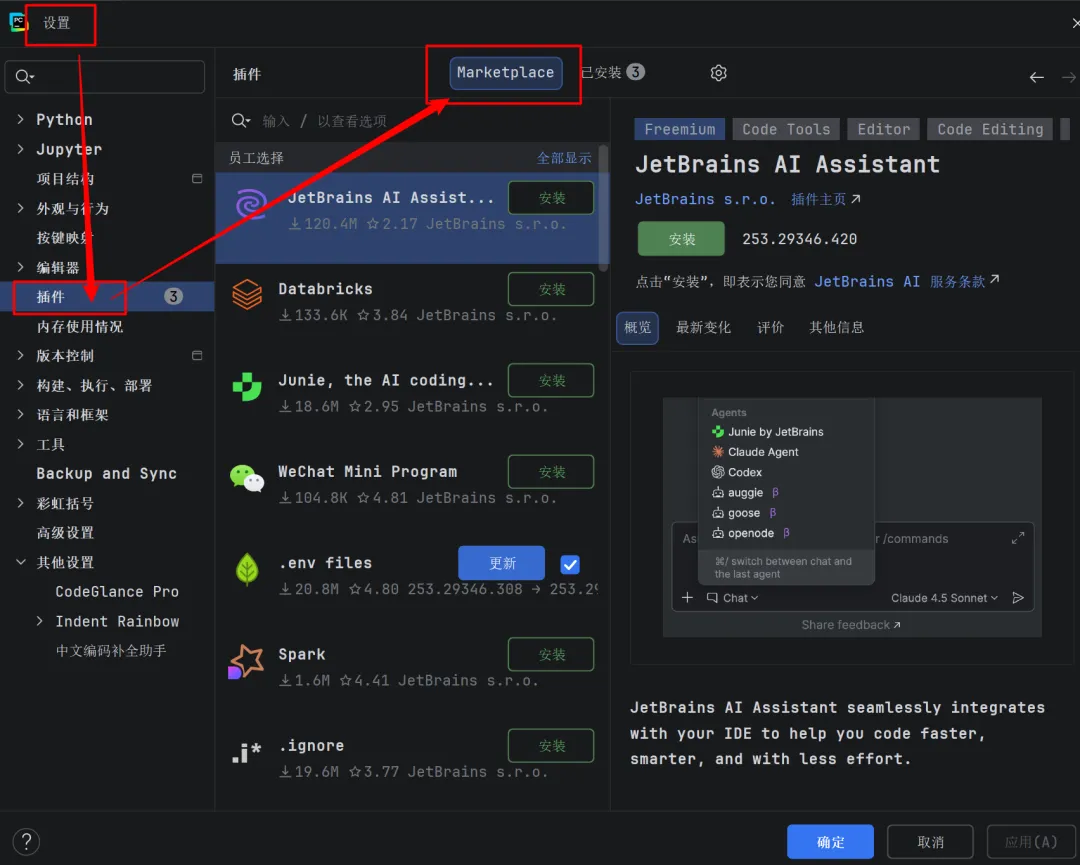Open the 最新变化 tab

703,327
